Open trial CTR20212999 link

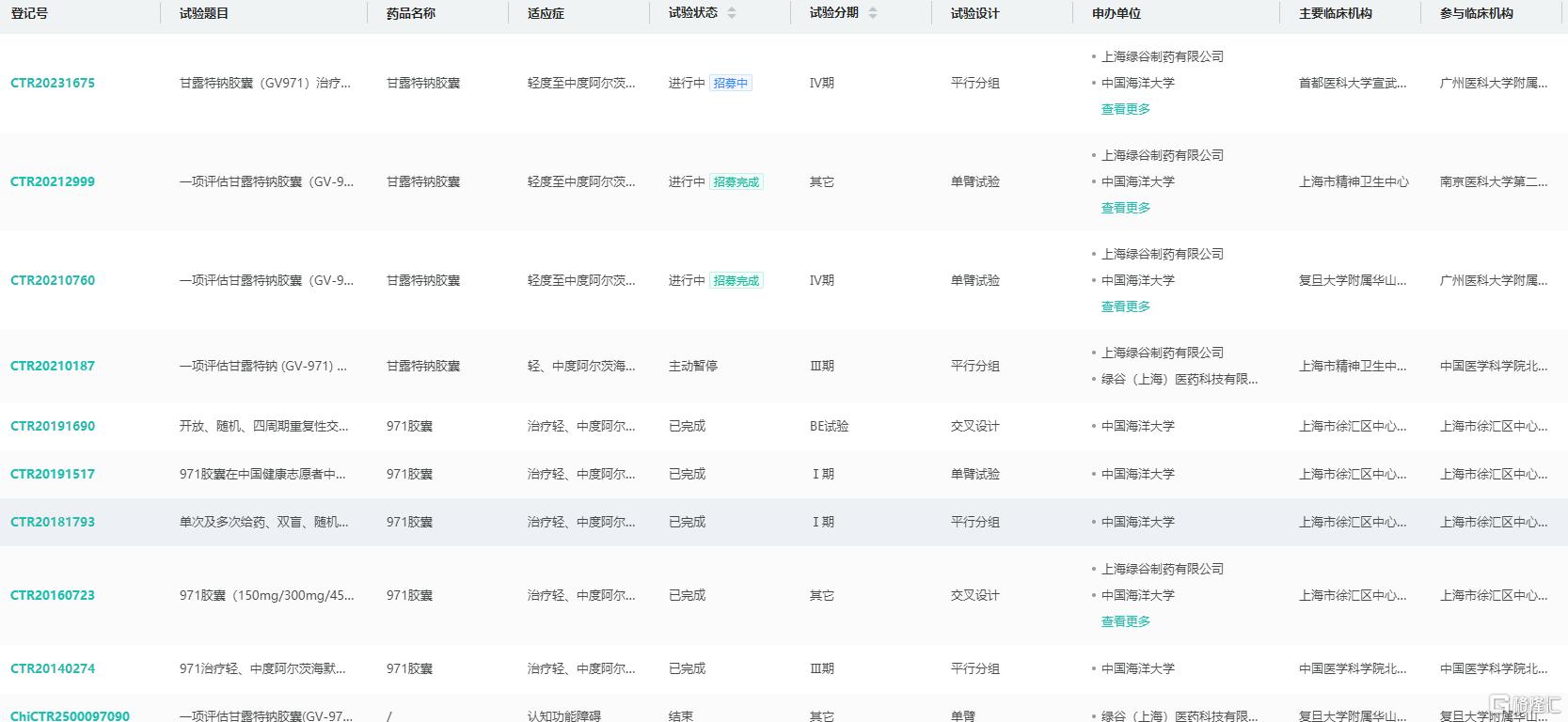coord(53,181)
